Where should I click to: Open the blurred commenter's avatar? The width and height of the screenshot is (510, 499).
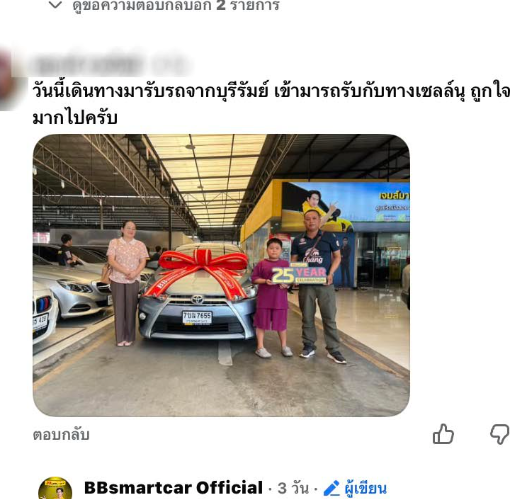(x=7, y=80)
